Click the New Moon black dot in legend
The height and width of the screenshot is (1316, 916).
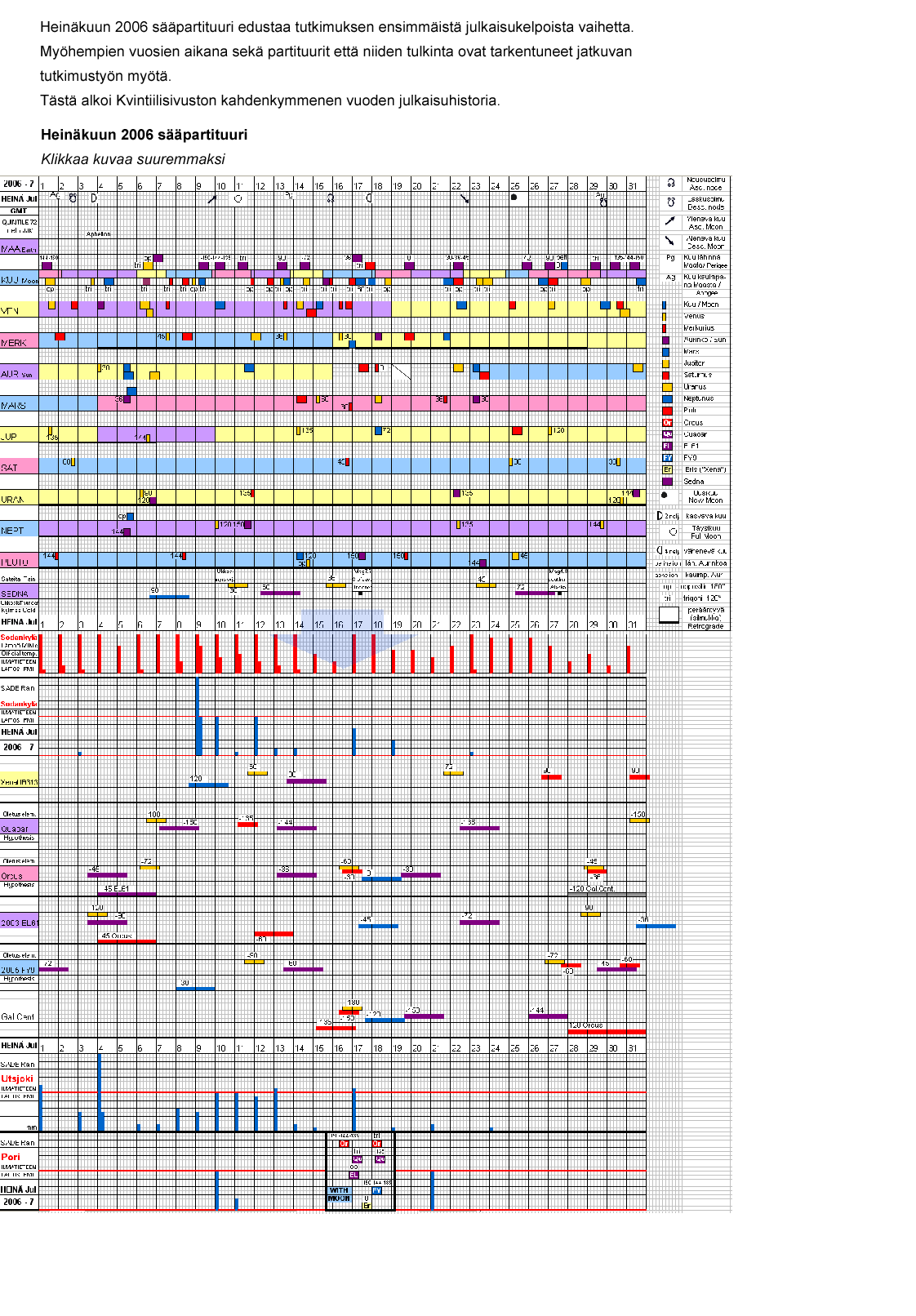point(664,495)
